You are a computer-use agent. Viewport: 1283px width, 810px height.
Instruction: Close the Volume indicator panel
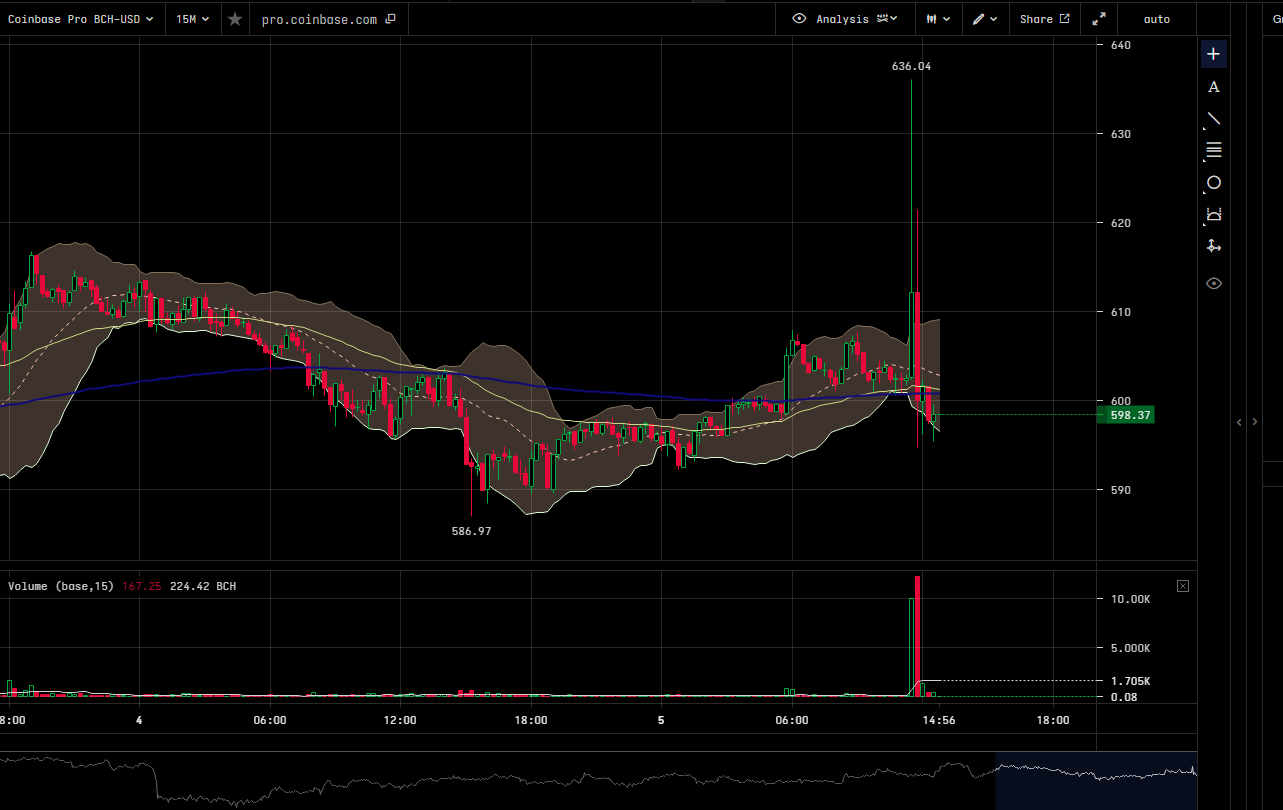(x=1183, y=586)
